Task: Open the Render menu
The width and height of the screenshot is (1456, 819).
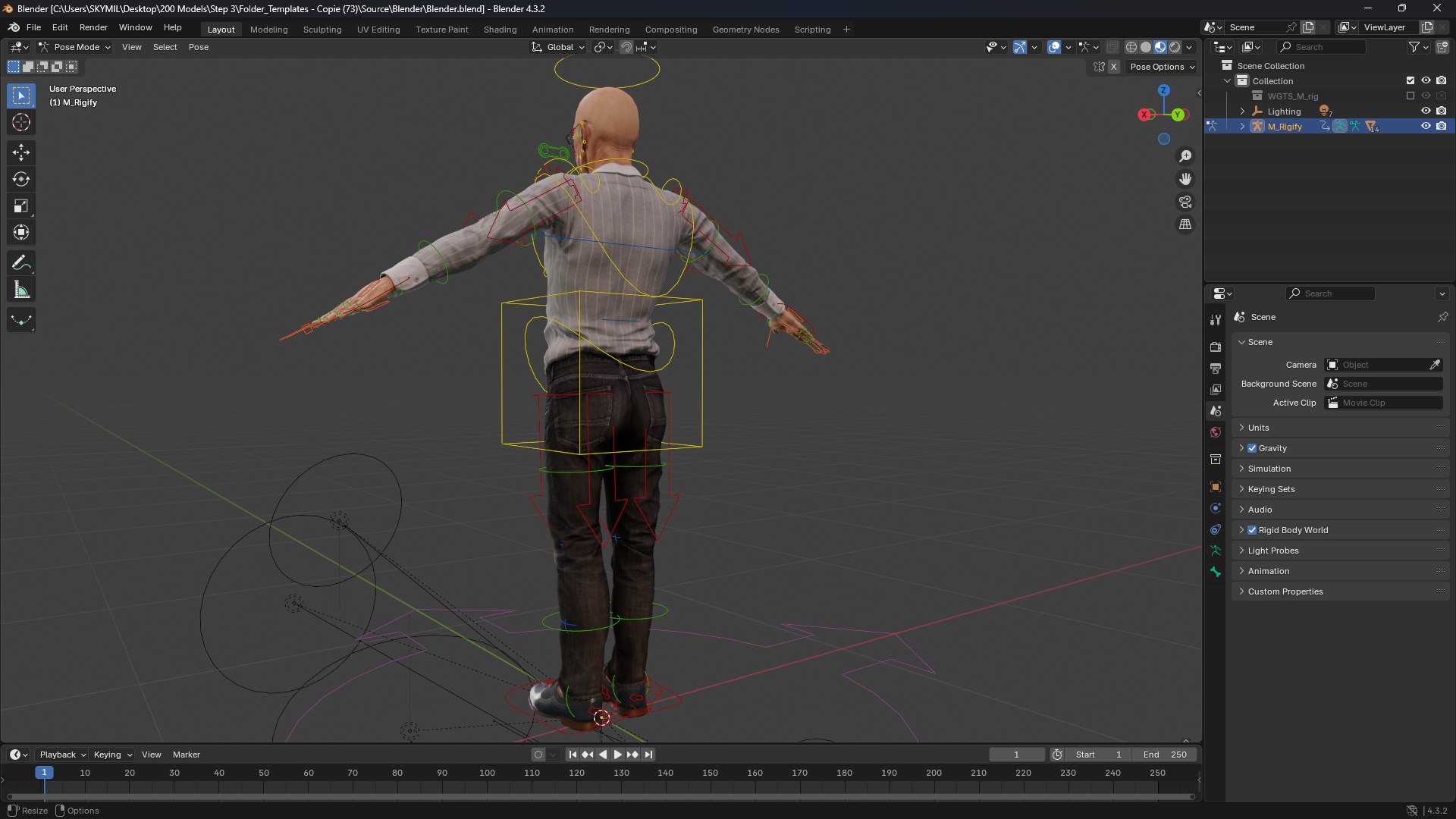Action: [93, 27]
